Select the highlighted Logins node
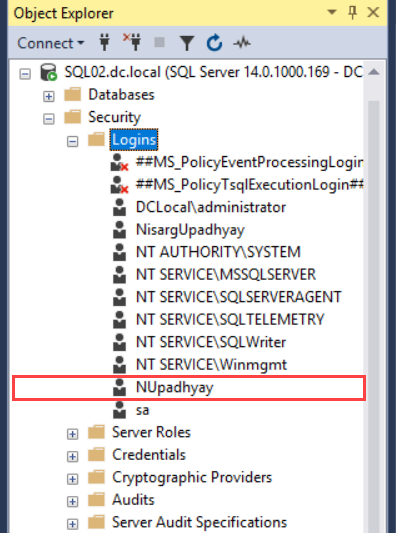The image size is (396, 533). tap(134, 140)
